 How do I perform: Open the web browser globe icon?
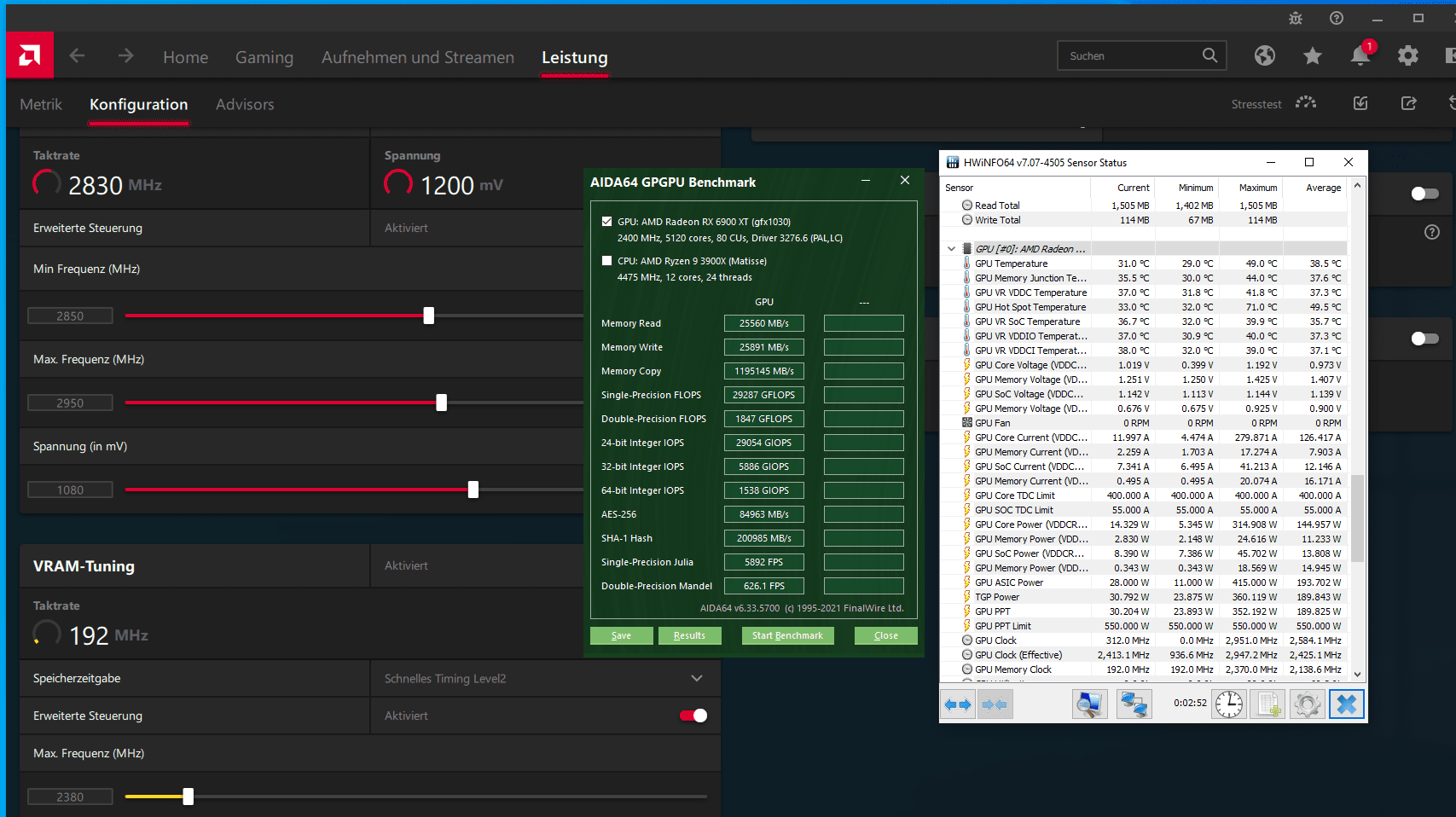1264,55
